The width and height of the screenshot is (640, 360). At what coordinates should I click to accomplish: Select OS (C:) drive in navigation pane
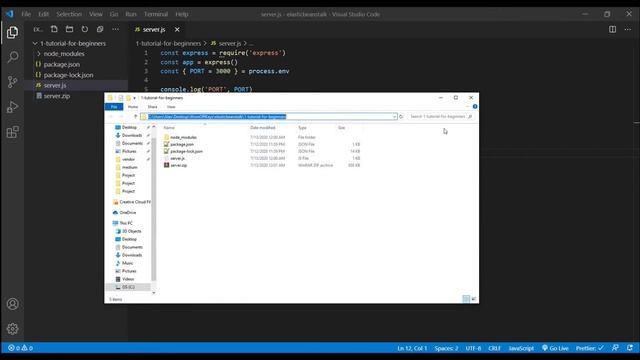[x=128, y=287]
